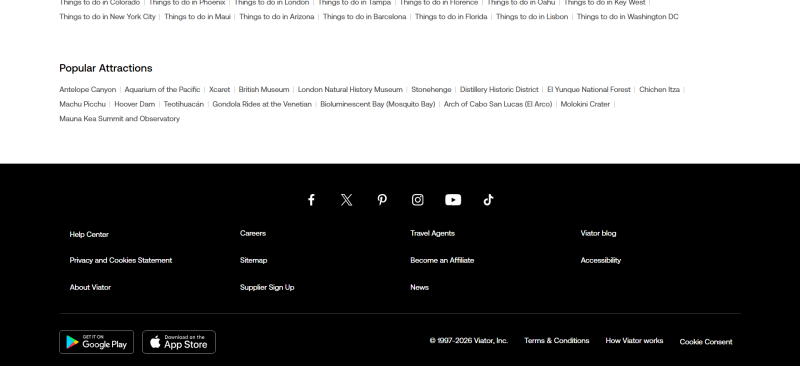This screenshot has width=800, height=366.
Task: Open the Travel Agents link
Action: coord(432,233)
